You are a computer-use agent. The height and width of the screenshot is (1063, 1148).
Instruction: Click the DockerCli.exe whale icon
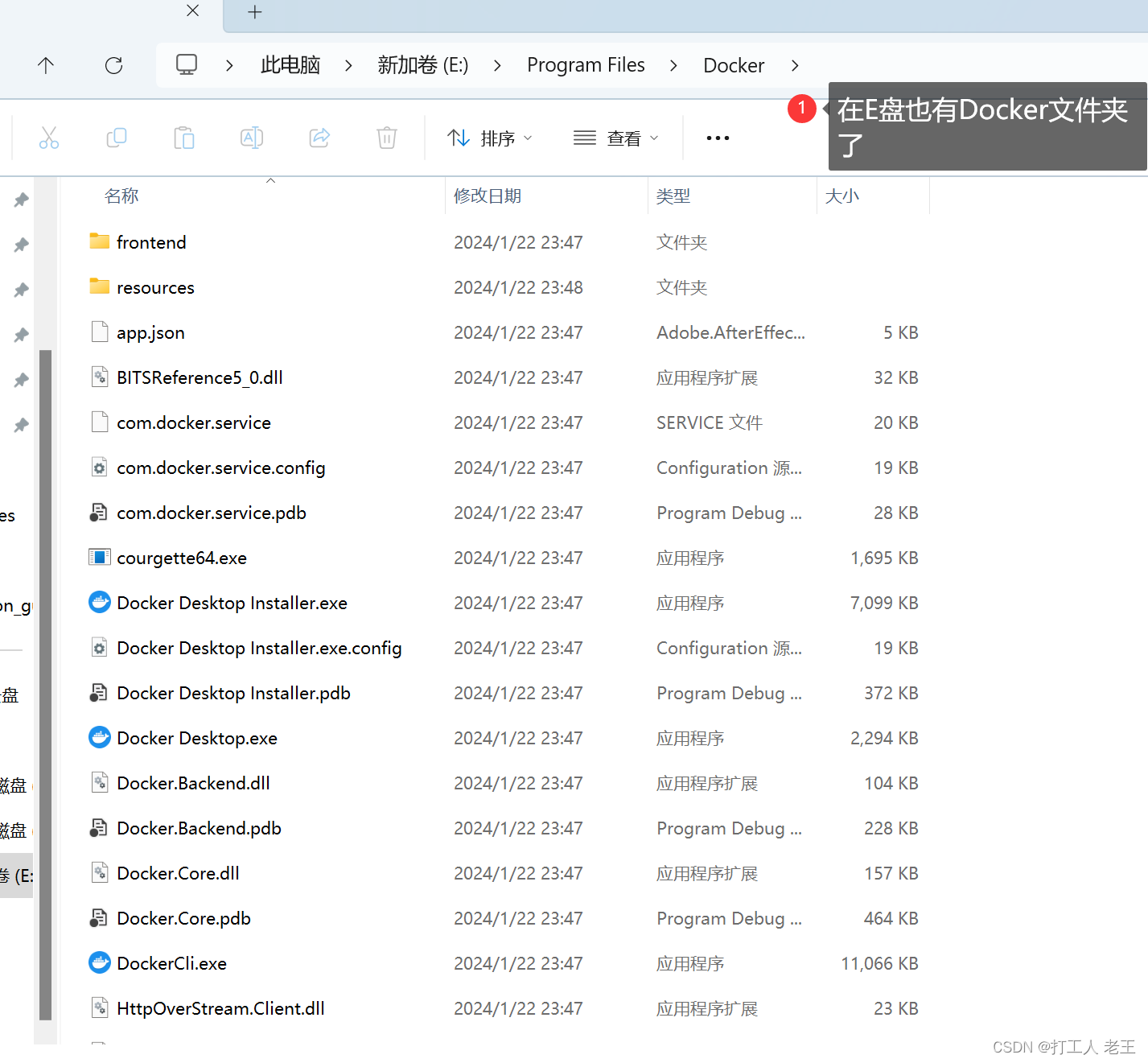[100, 962]
